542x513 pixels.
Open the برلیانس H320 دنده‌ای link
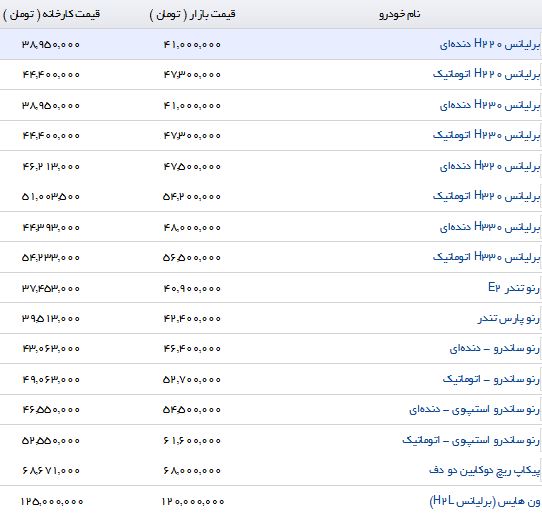(489, 166)
